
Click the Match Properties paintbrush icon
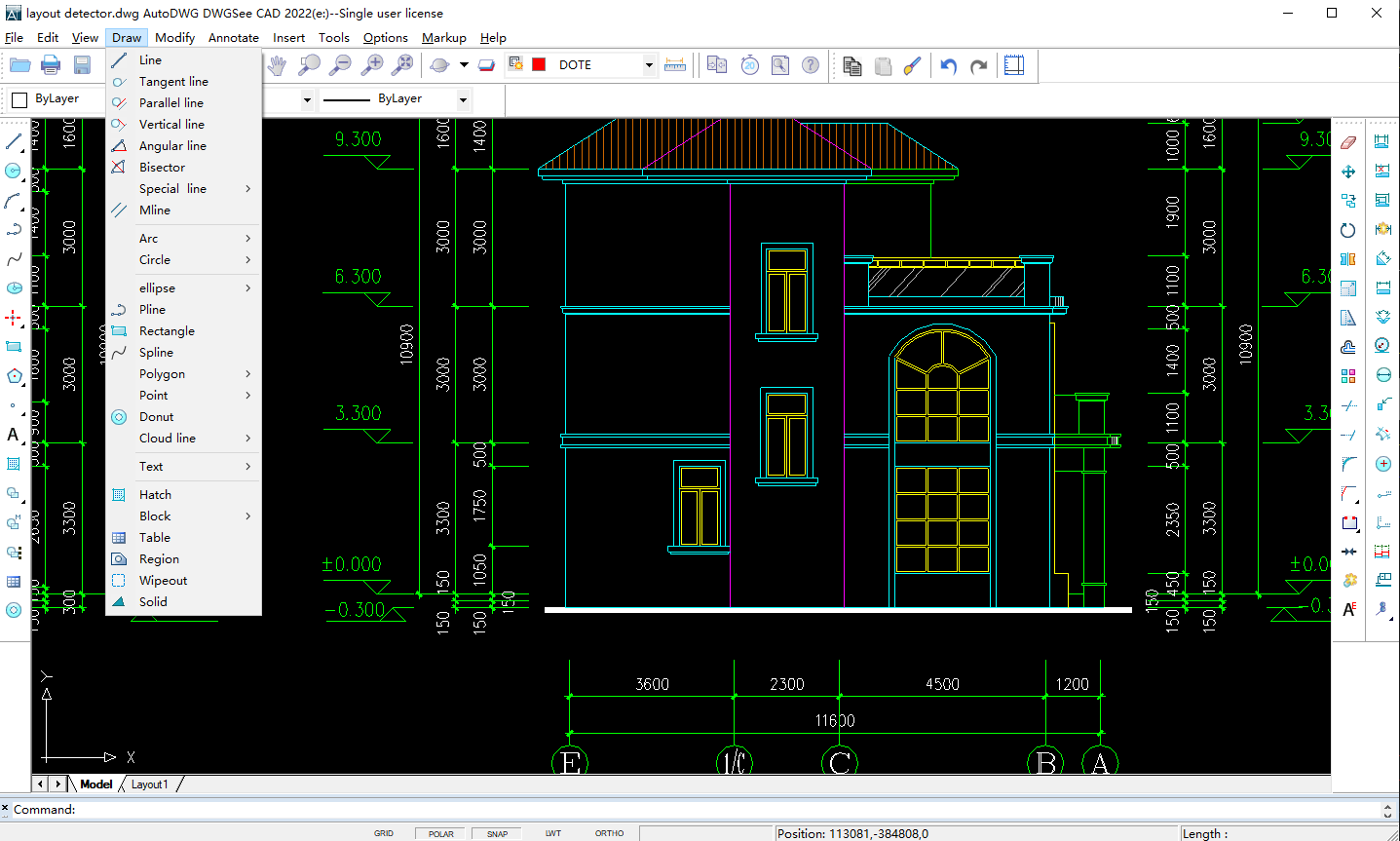click(912, 65)
